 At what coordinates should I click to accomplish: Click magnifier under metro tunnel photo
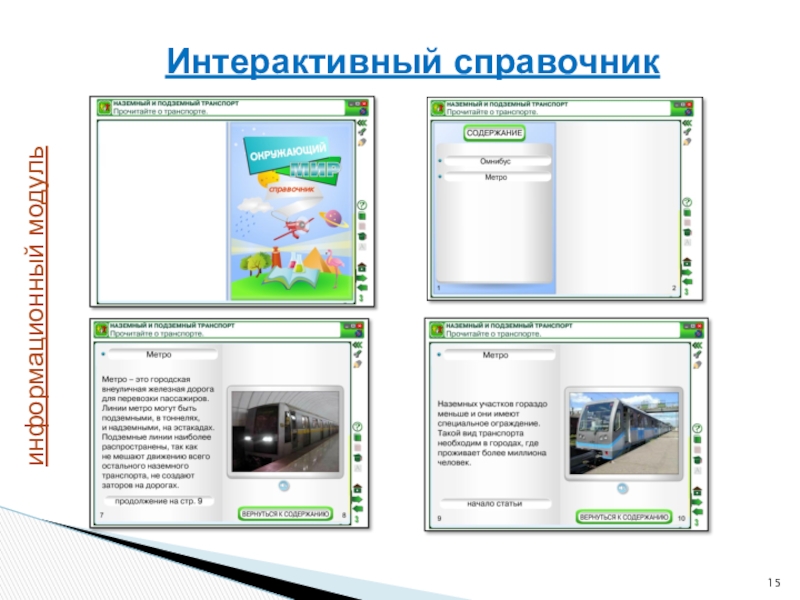[x=284, y=486]
